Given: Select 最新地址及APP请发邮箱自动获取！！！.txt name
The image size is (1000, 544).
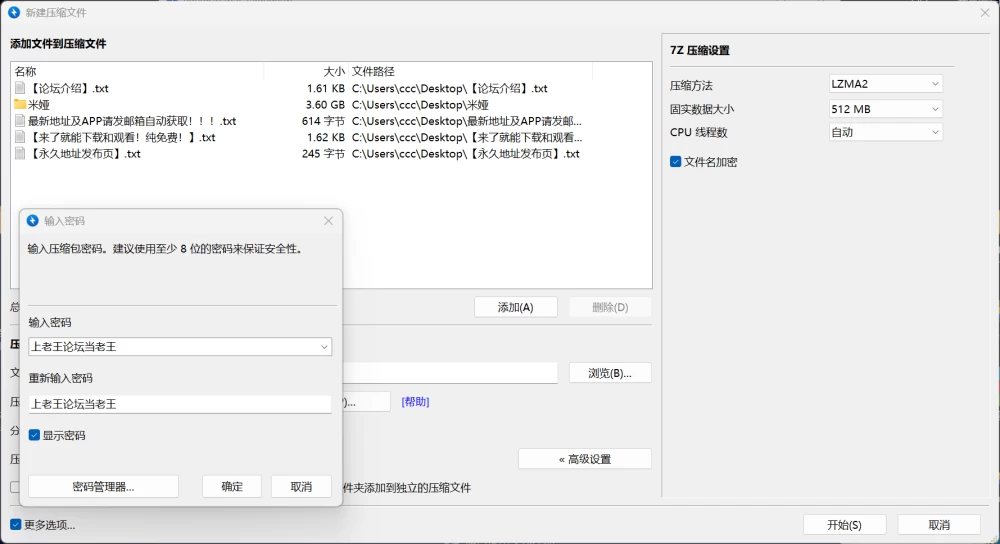Looking at the screenshot, I should [132, 121].
